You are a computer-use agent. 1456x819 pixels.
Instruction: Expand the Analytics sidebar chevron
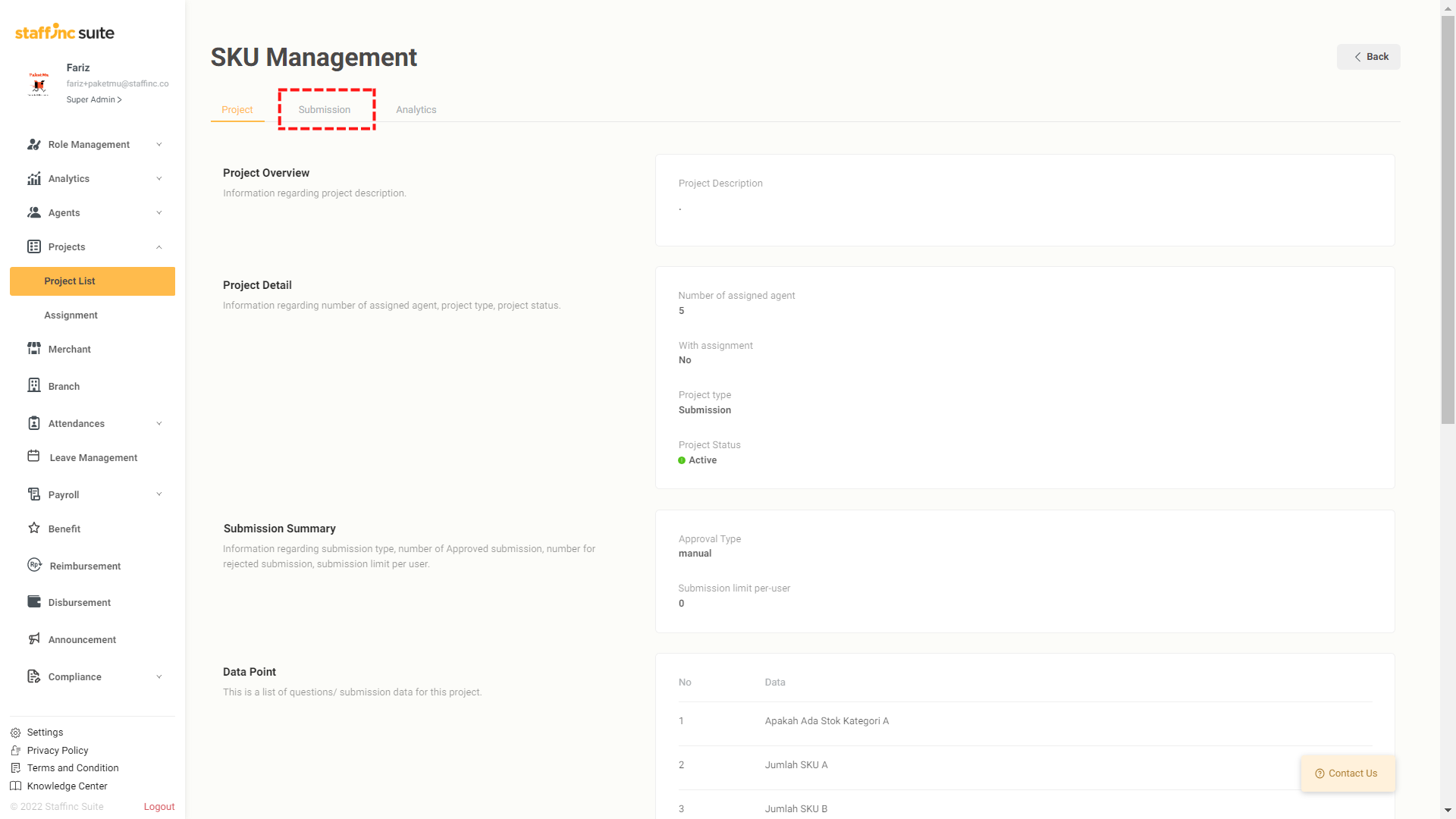158,178
